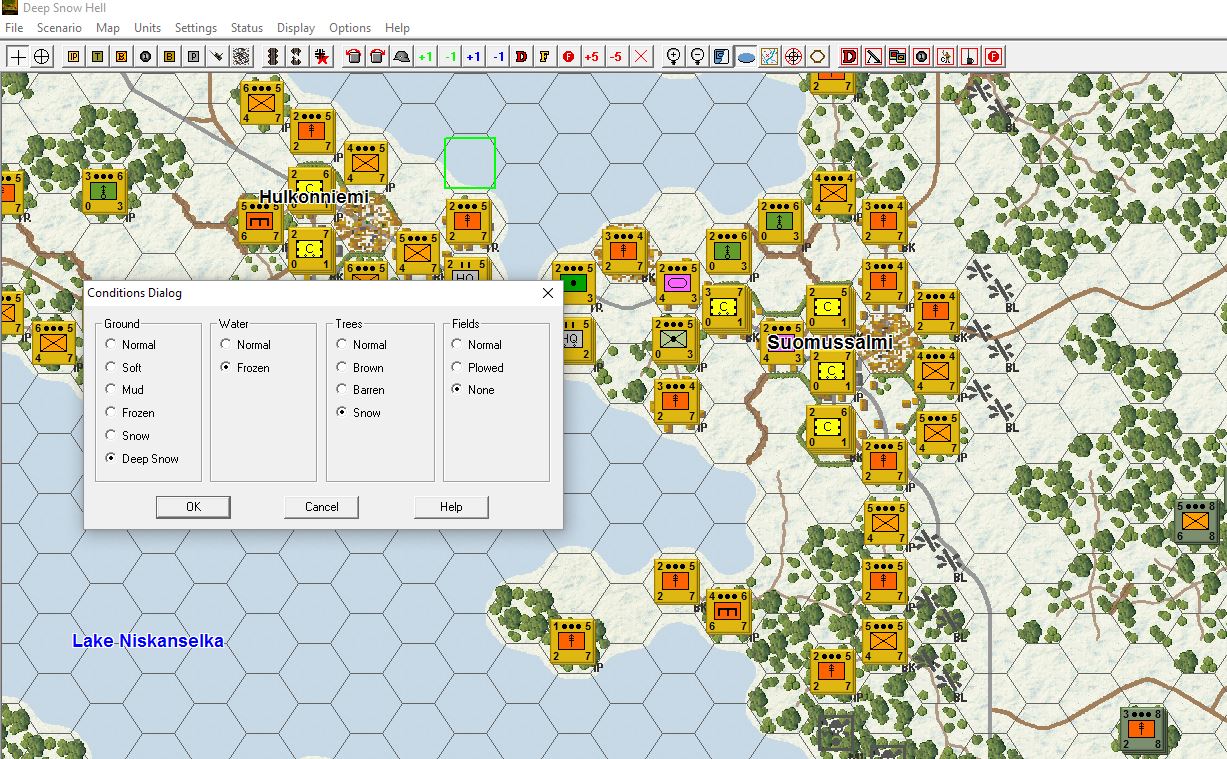The image size is (1227, 759).
Task: Select Plowed fields option
Action: coord(459,368)
